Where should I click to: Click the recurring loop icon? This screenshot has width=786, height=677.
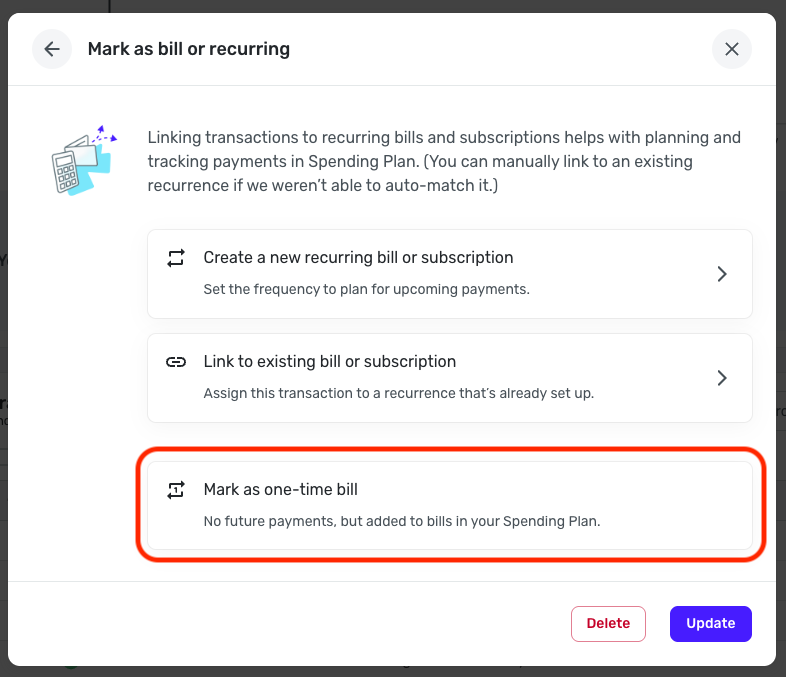click(176, 258)
